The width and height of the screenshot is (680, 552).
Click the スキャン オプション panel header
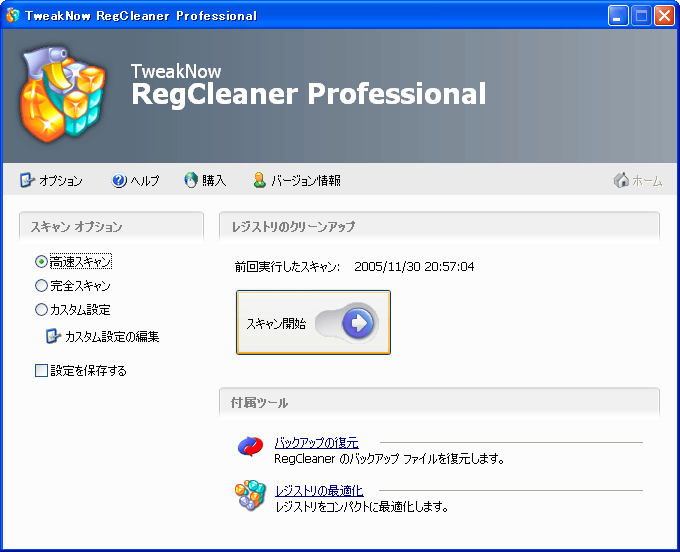[x=111, y=226]
